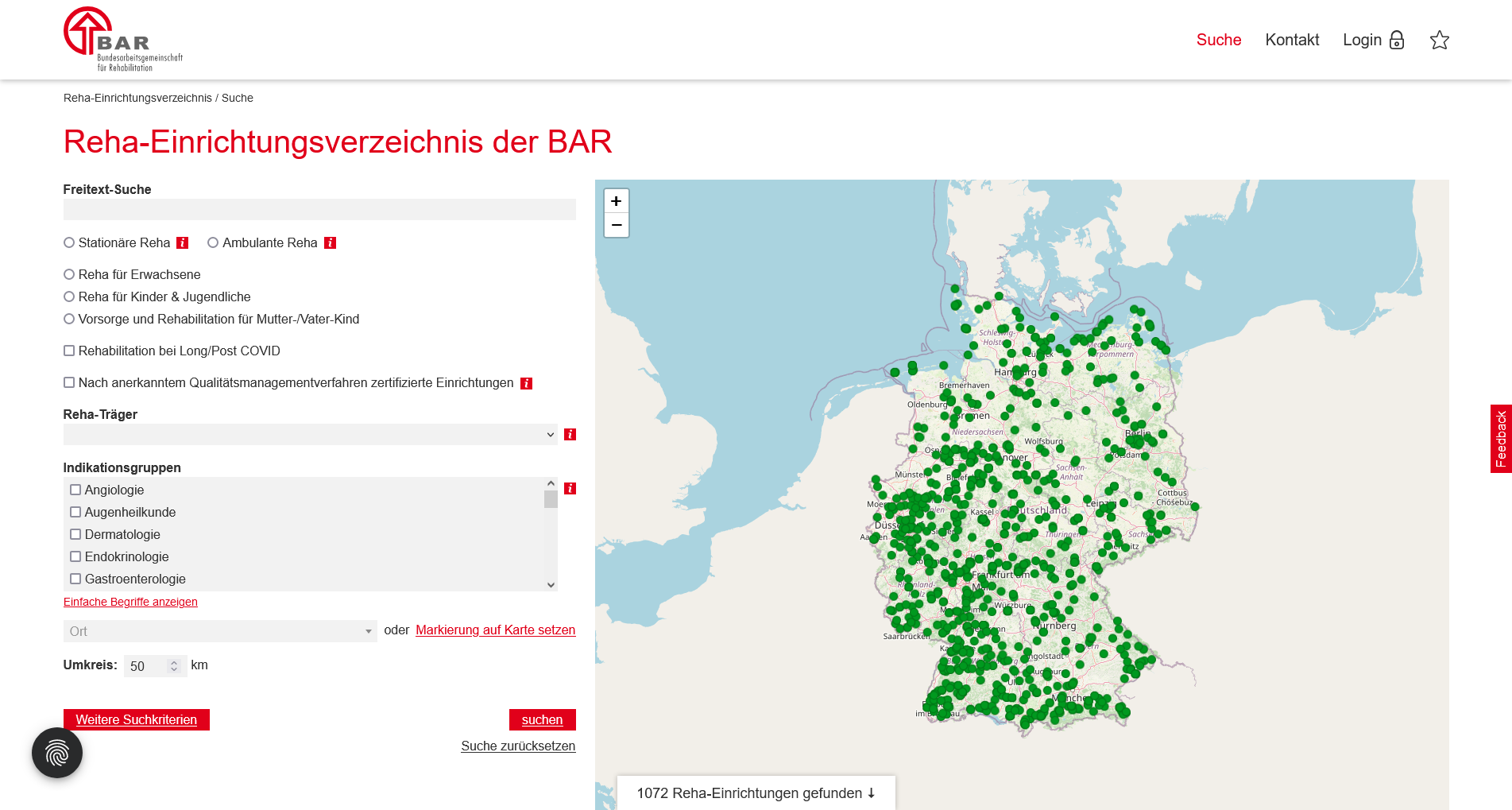
Task: Choose Reha für Kinder & Jugendliche option
Action: click(x=69, y=296)
